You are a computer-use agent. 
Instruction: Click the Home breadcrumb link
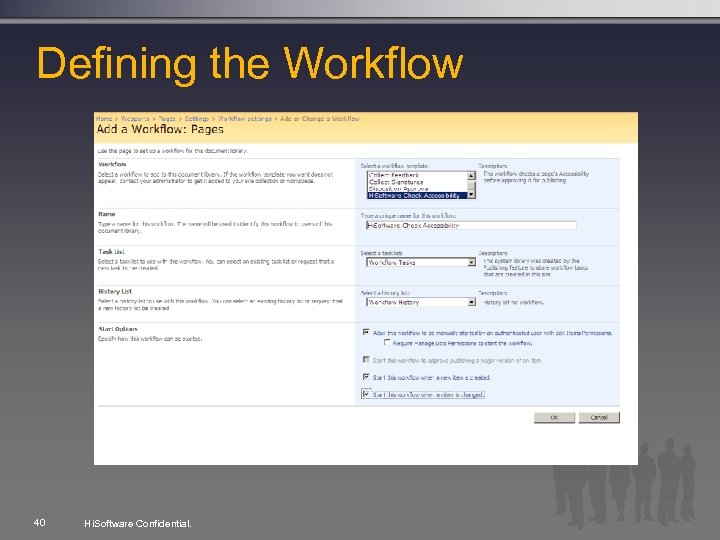point(104,118)
